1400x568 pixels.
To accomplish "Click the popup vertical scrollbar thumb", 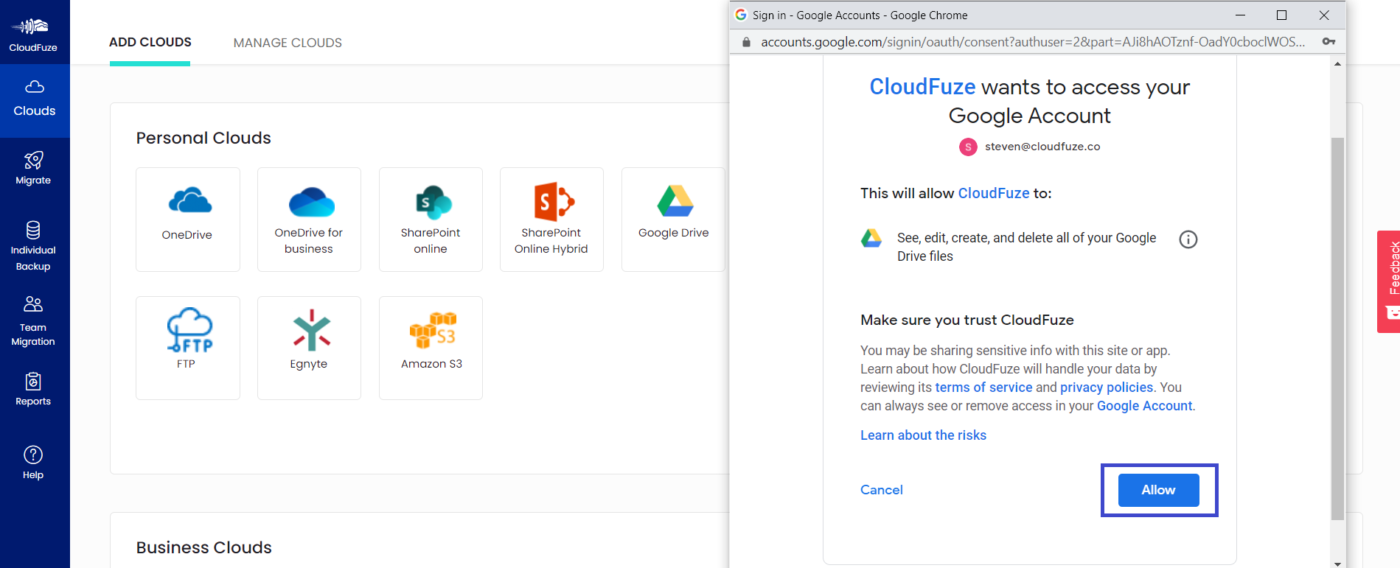I will [x=1338, y=330].
